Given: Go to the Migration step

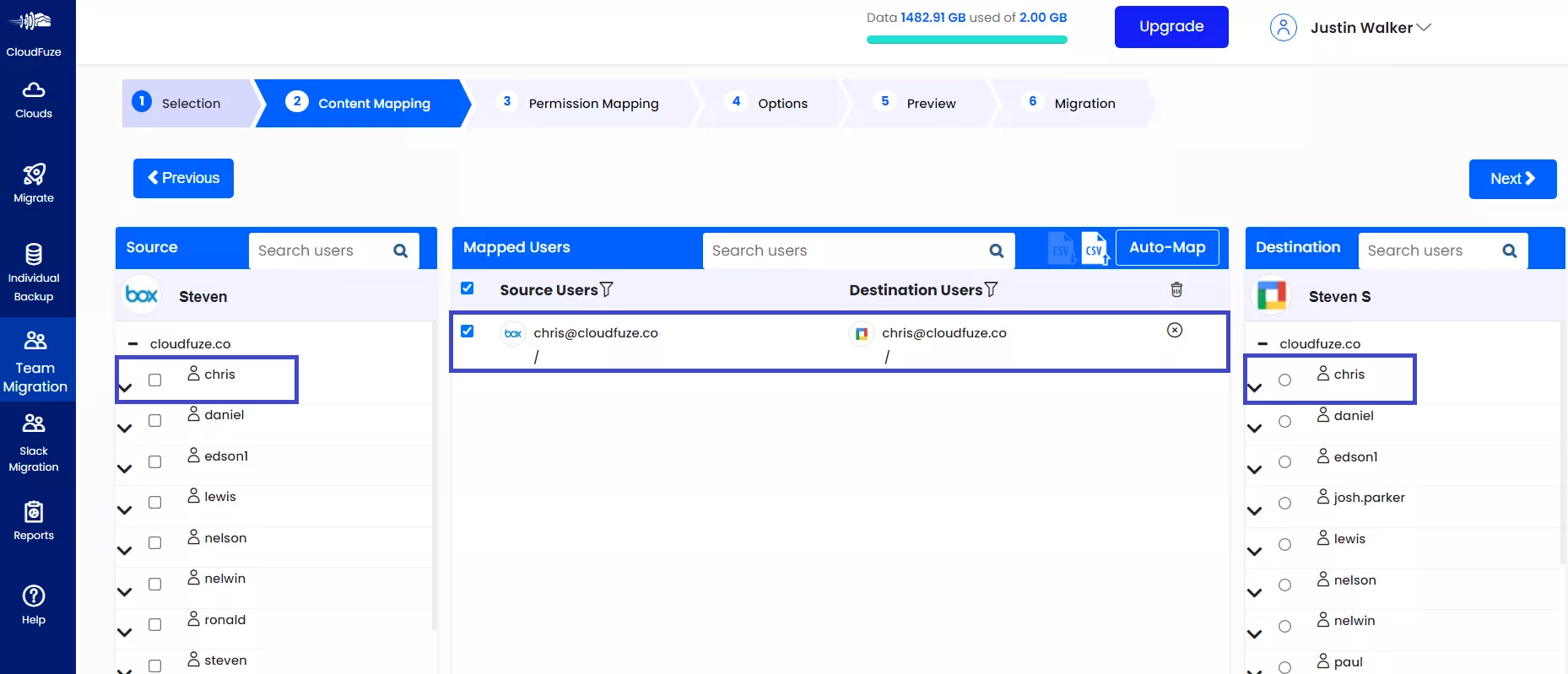Looking at the screenshot, I should pyautogui.click(x=1072, y=103).
